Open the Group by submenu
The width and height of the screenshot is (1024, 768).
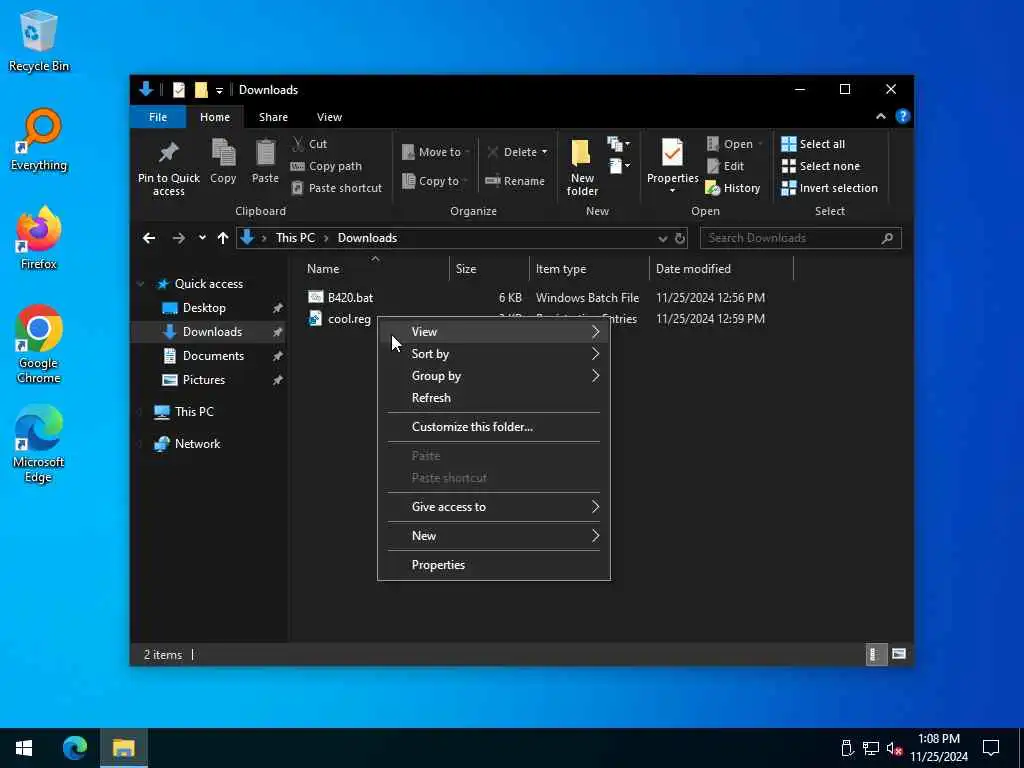point(494,376)
